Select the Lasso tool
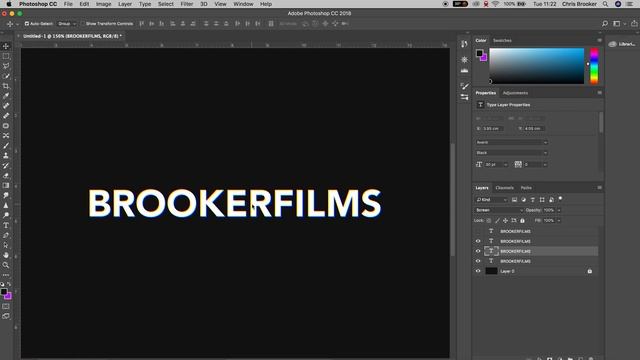The width and height of the screenshot is (640, 360). click(6, 66)
